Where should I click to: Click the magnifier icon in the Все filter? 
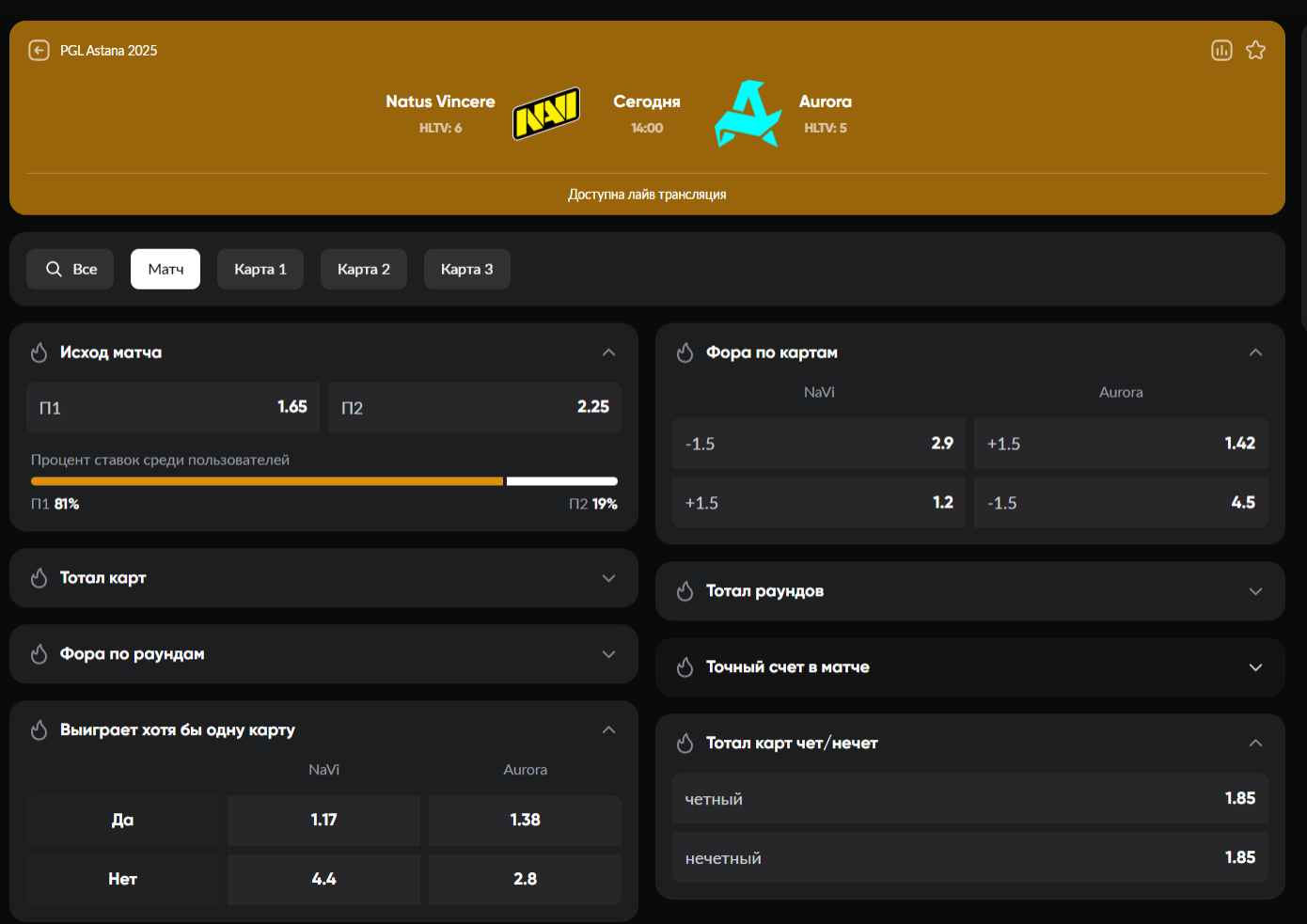coord(54,269)
